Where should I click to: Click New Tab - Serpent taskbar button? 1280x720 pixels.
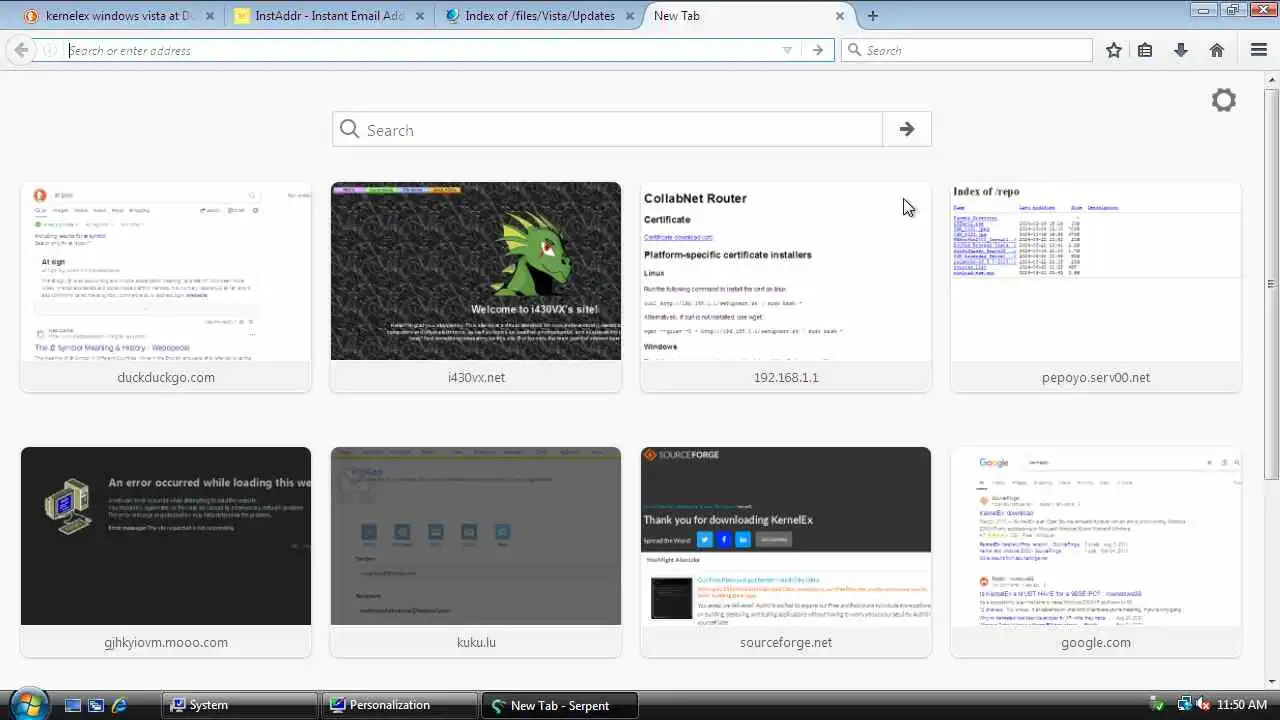(559, 705)
